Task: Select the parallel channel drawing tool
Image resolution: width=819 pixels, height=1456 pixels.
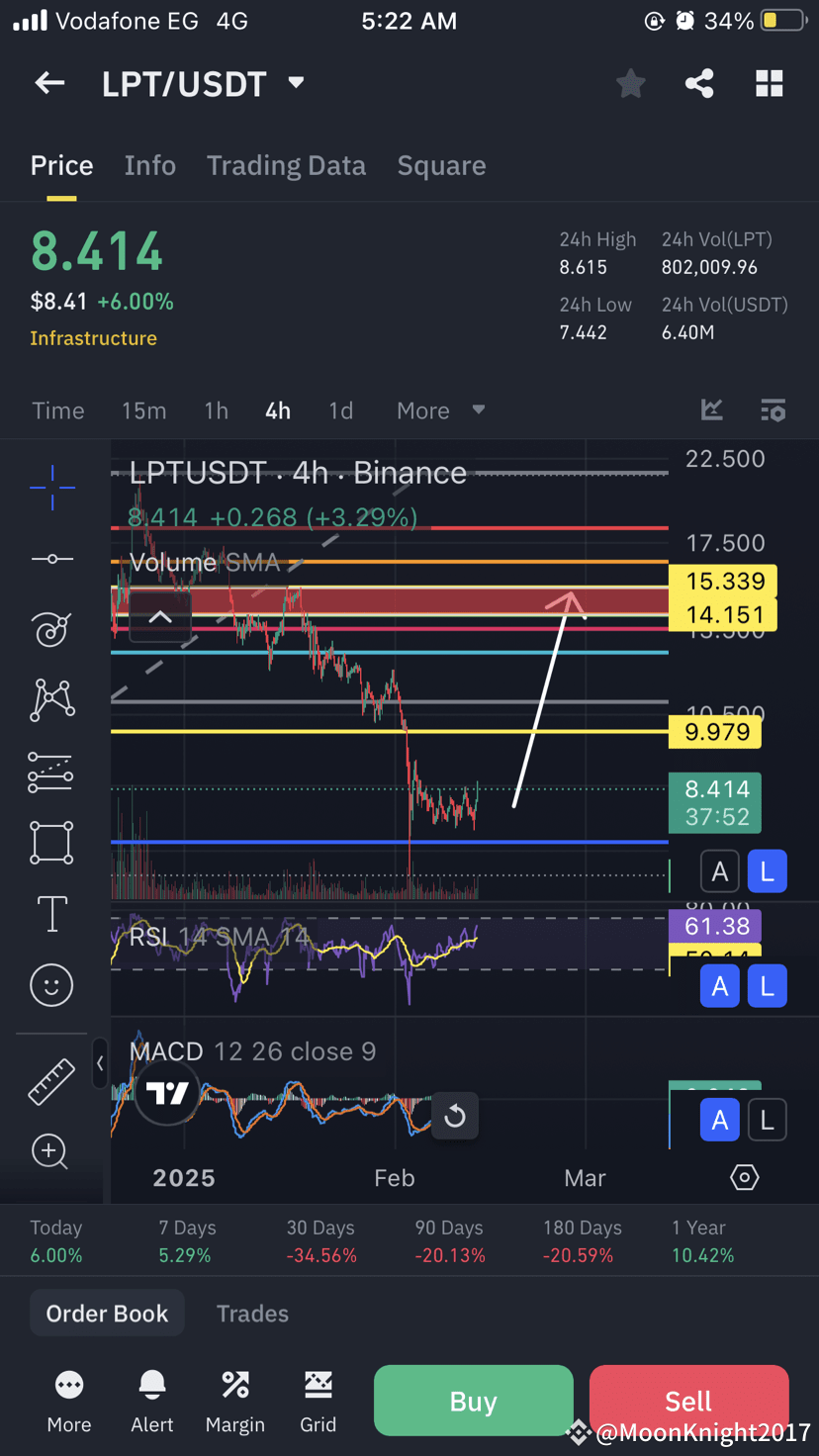Action: tap(50, 772)
